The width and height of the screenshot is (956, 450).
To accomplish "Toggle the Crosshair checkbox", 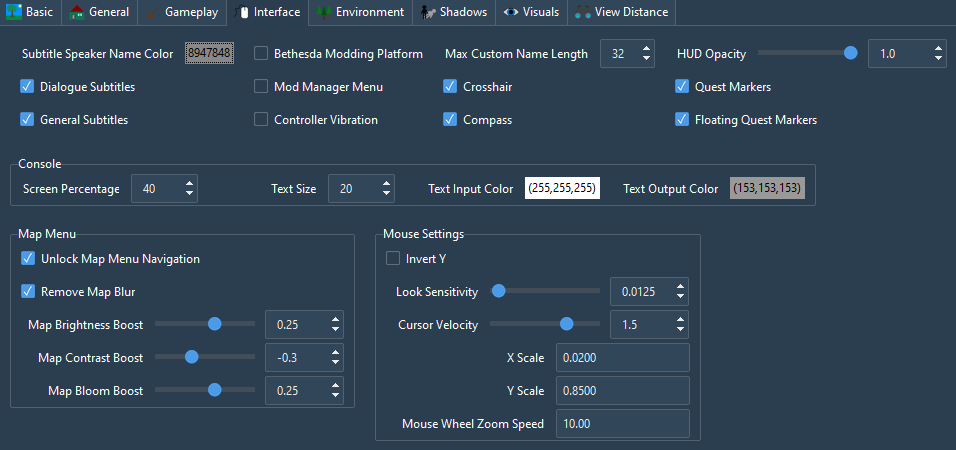I will (450, 87).
